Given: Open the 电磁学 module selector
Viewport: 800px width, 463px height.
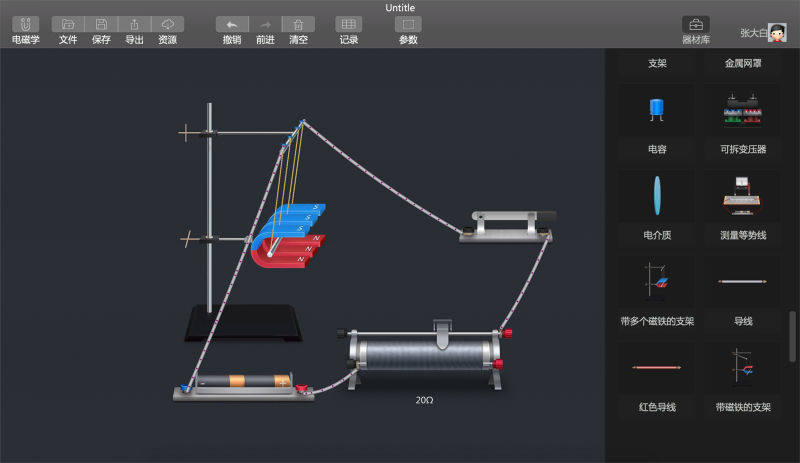Looking at the screenshot, I should click(25, 24).
